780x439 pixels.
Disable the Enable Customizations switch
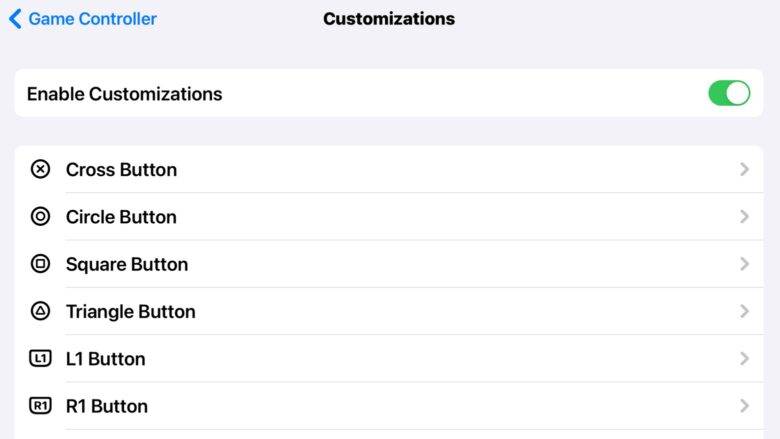click(x=729, y=93)
